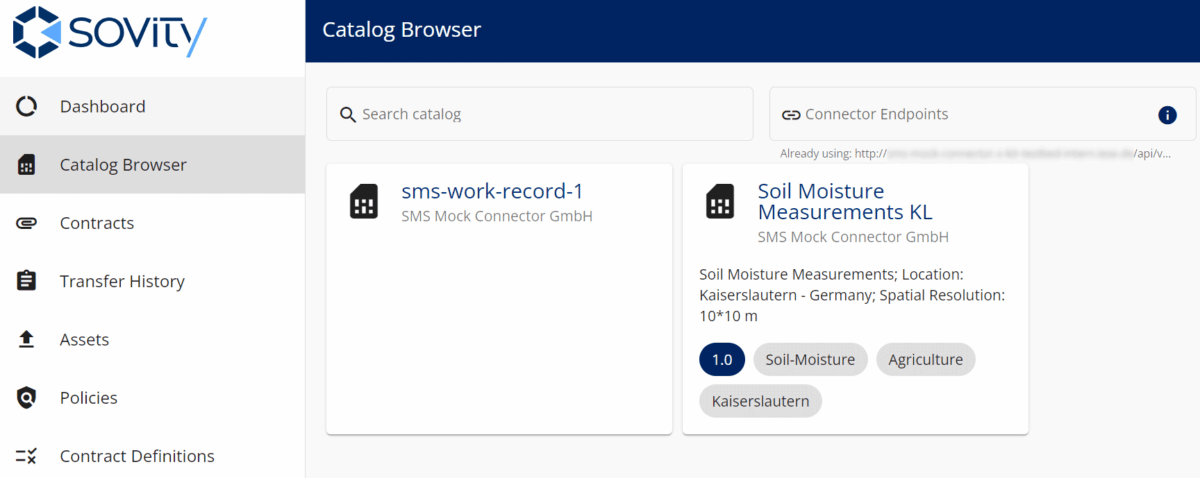Click the Transfer History clipboard icon

27,281
